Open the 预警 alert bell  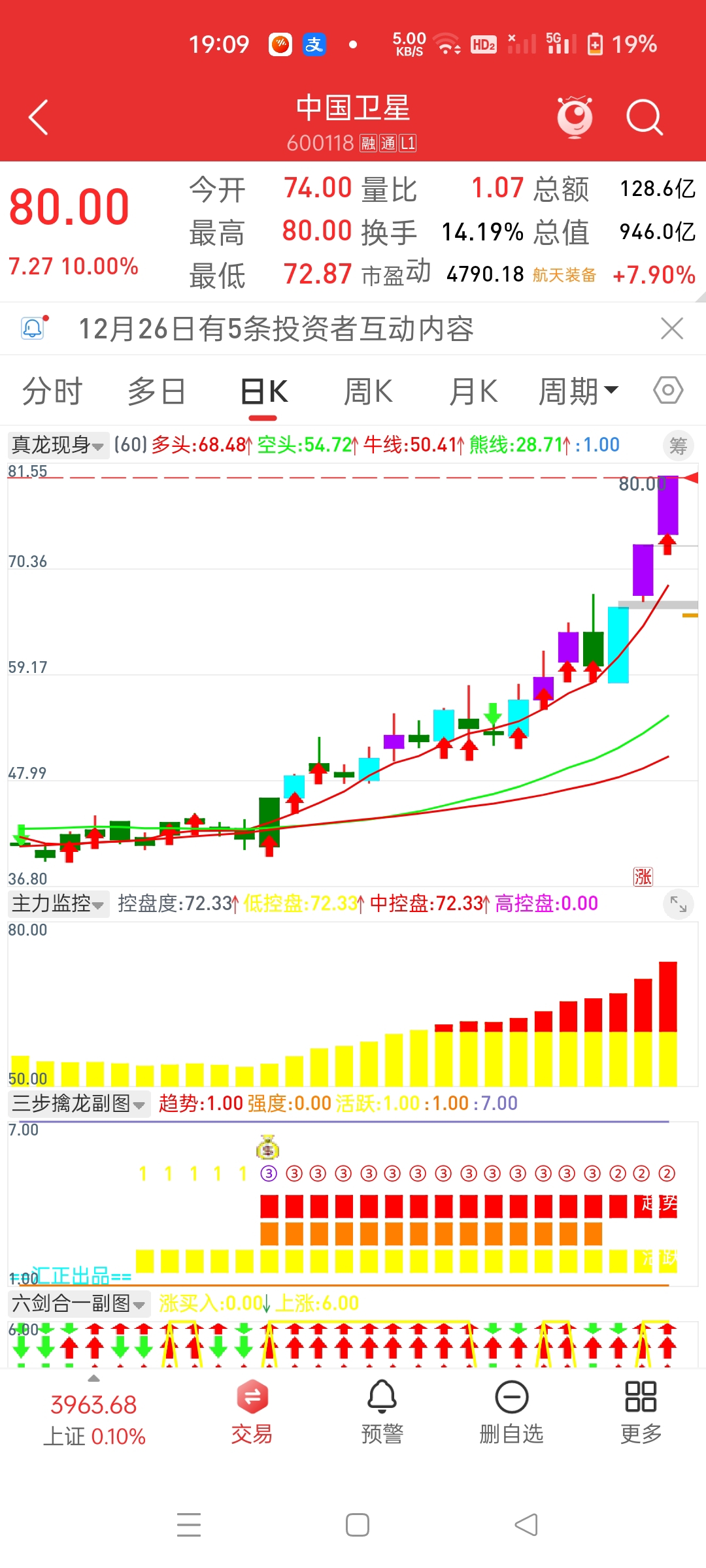pos(382,1413)
